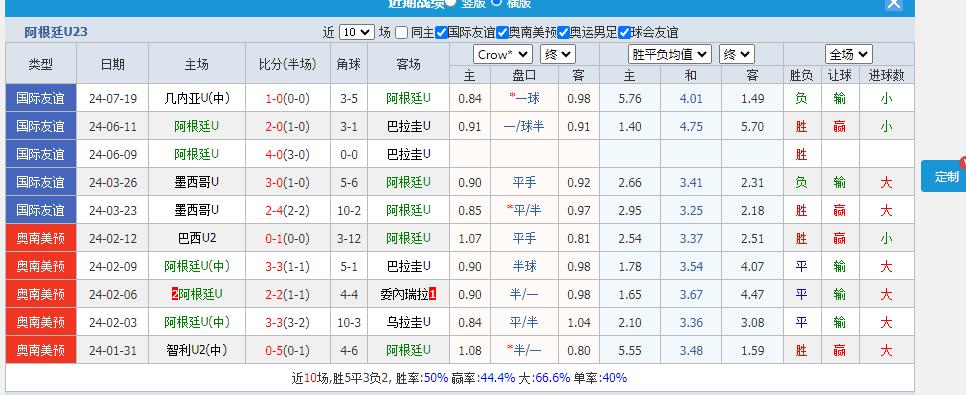Uncheck the 奥南美预 filter checkbox
This screenshot has height=395, width=966.
click(502, 33)
